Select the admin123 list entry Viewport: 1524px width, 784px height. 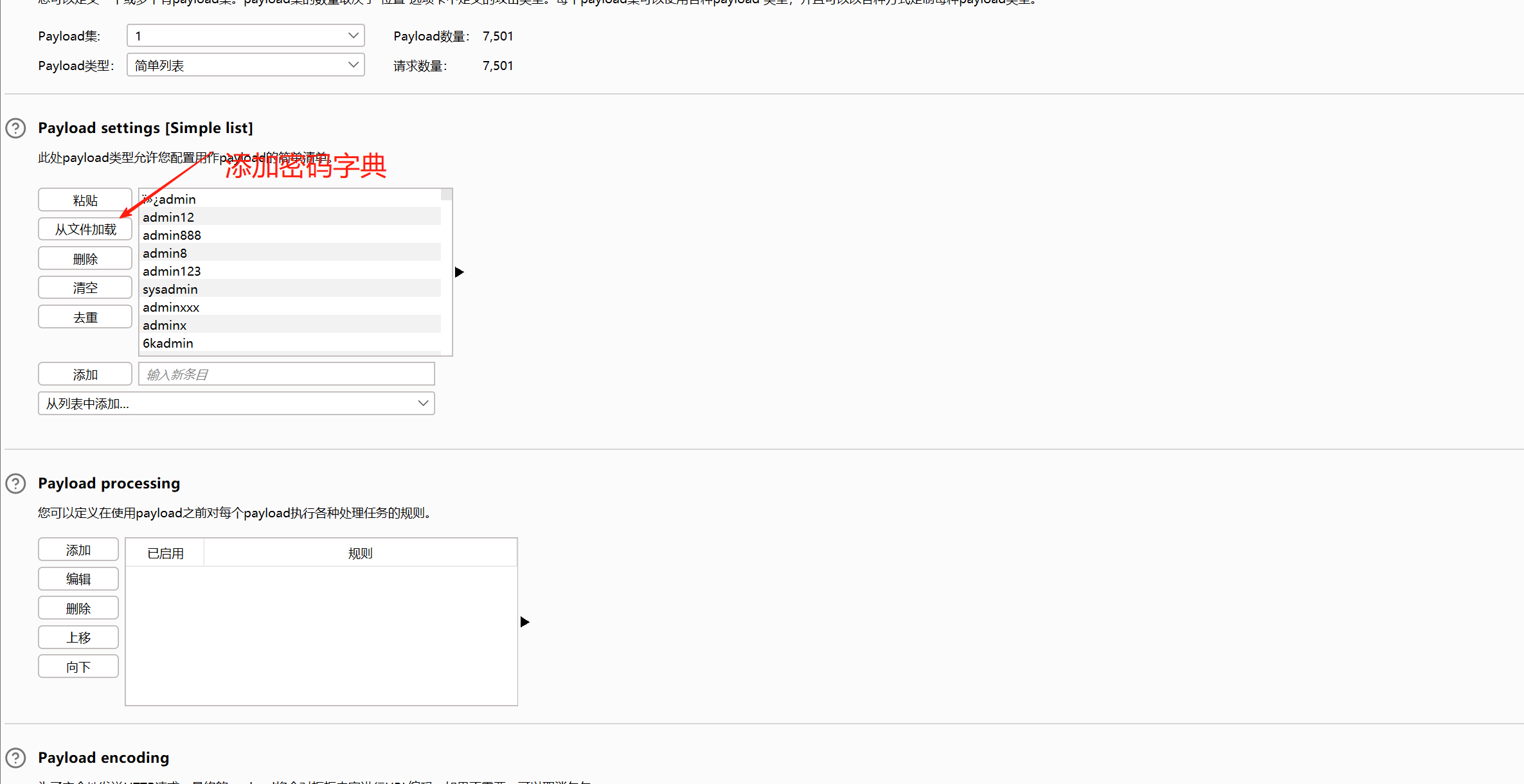(290, 271)
